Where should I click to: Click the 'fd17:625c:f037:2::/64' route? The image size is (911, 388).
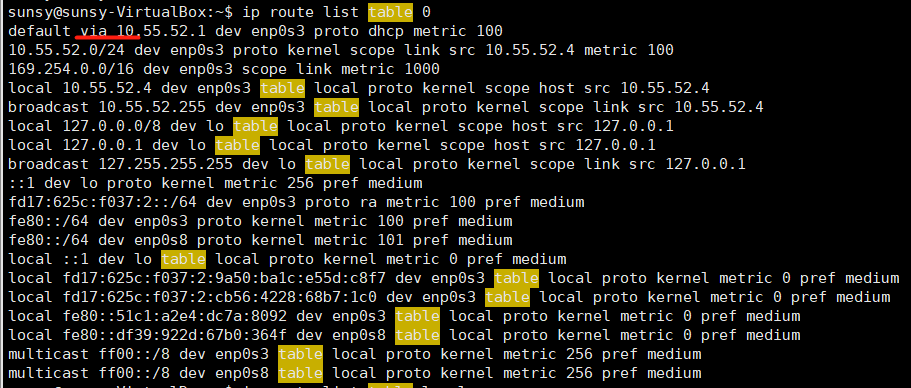point(296,203)
